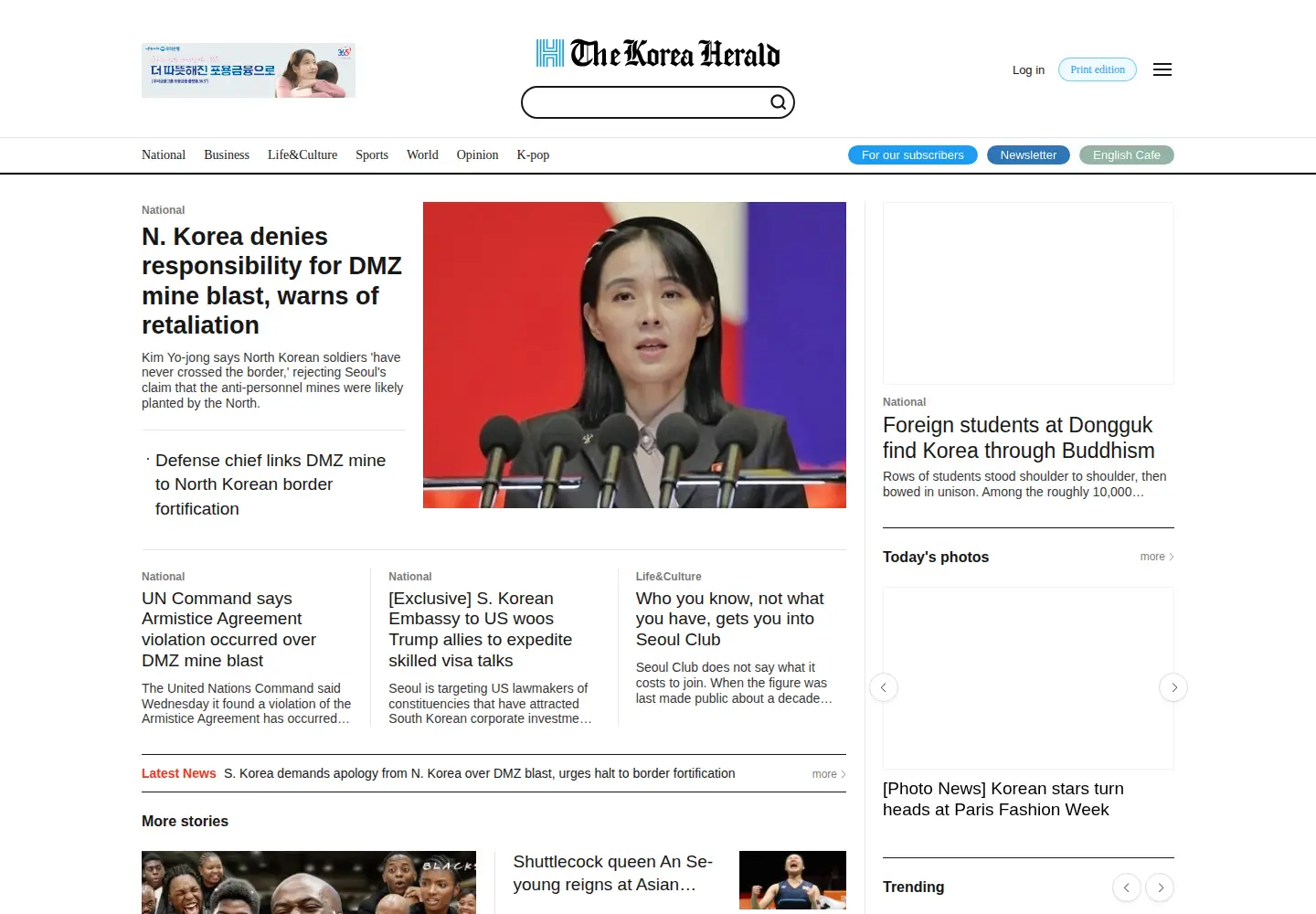
Task: Click National tag above Dongguk article
Action: click(904, 402)
